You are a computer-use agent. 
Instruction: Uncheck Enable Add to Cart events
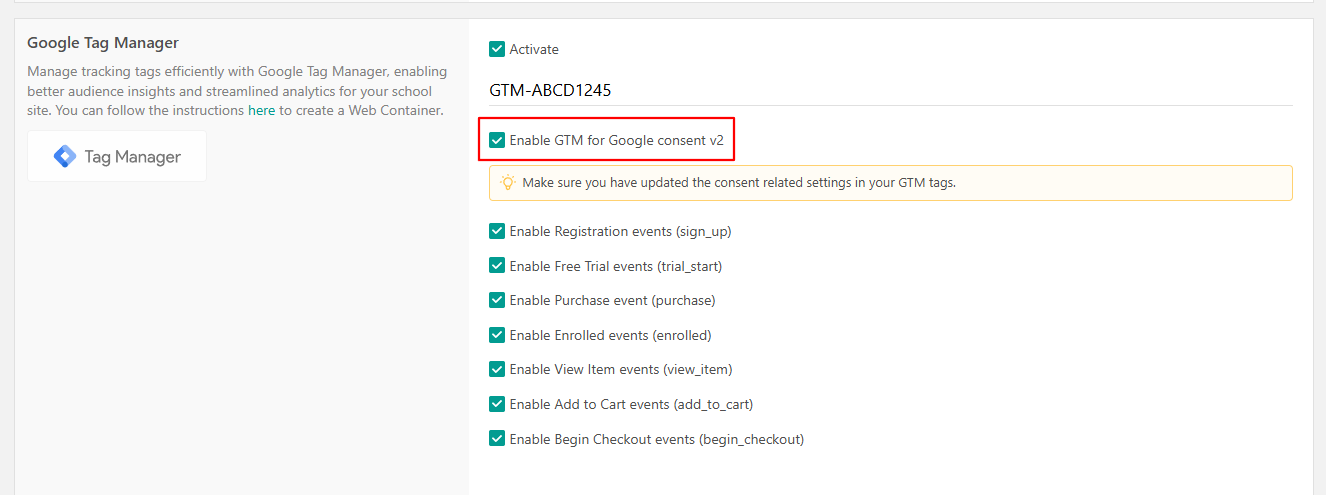click(x=497, y=404)
